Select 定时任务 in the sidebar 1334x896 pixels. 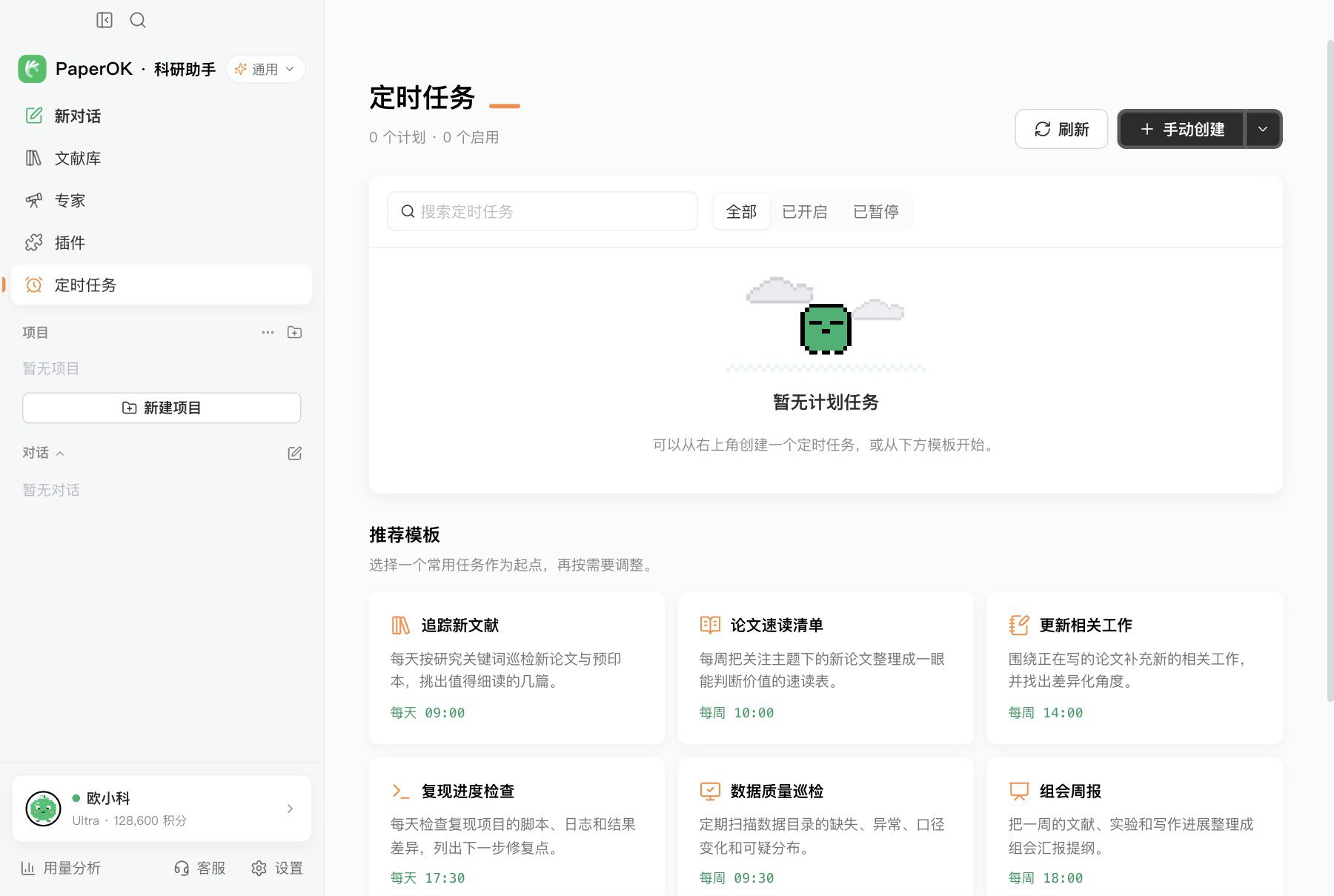click(x=162, y=285)
